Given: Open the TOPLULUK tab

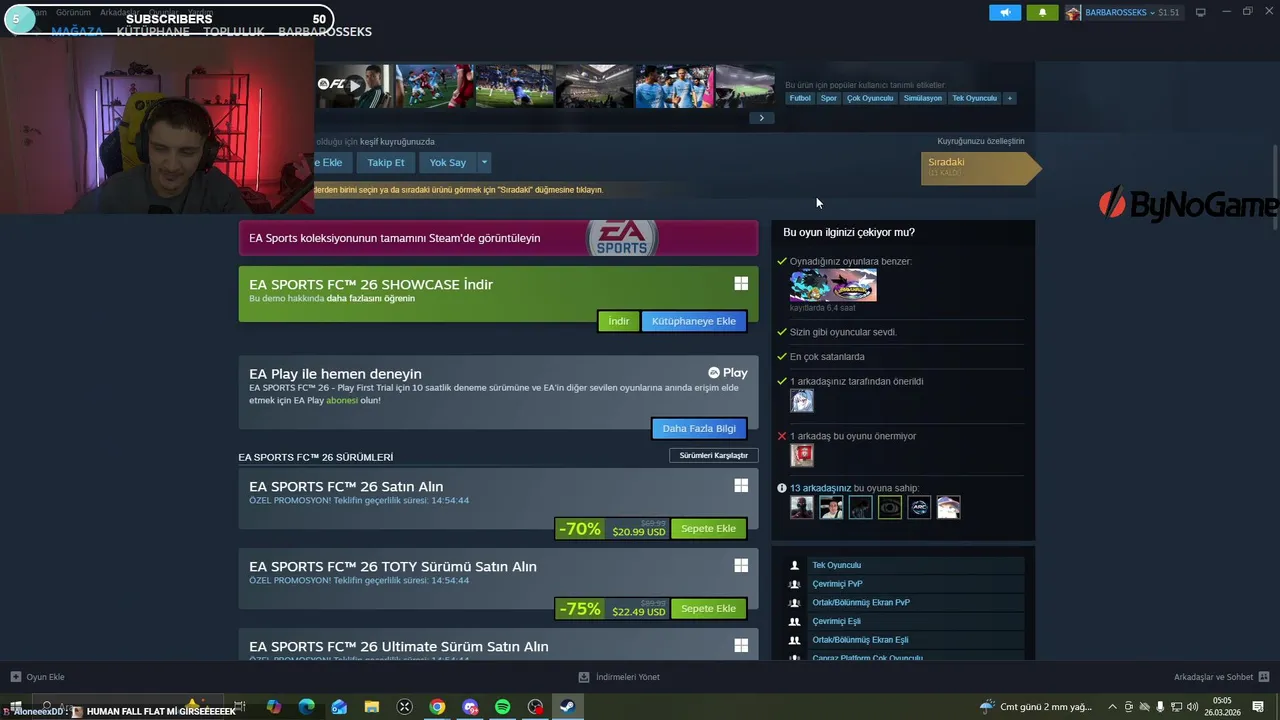Looking at the screenshot, I should click(x=234, y=32).
